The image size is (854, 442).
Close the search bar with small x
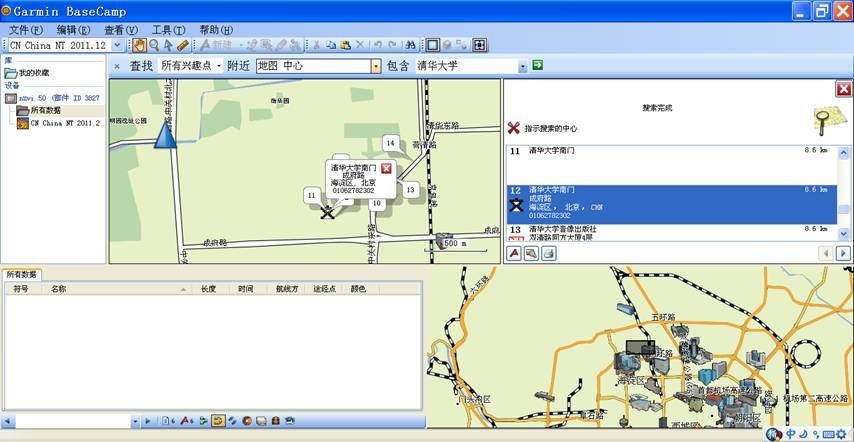[x=117, y=66]
